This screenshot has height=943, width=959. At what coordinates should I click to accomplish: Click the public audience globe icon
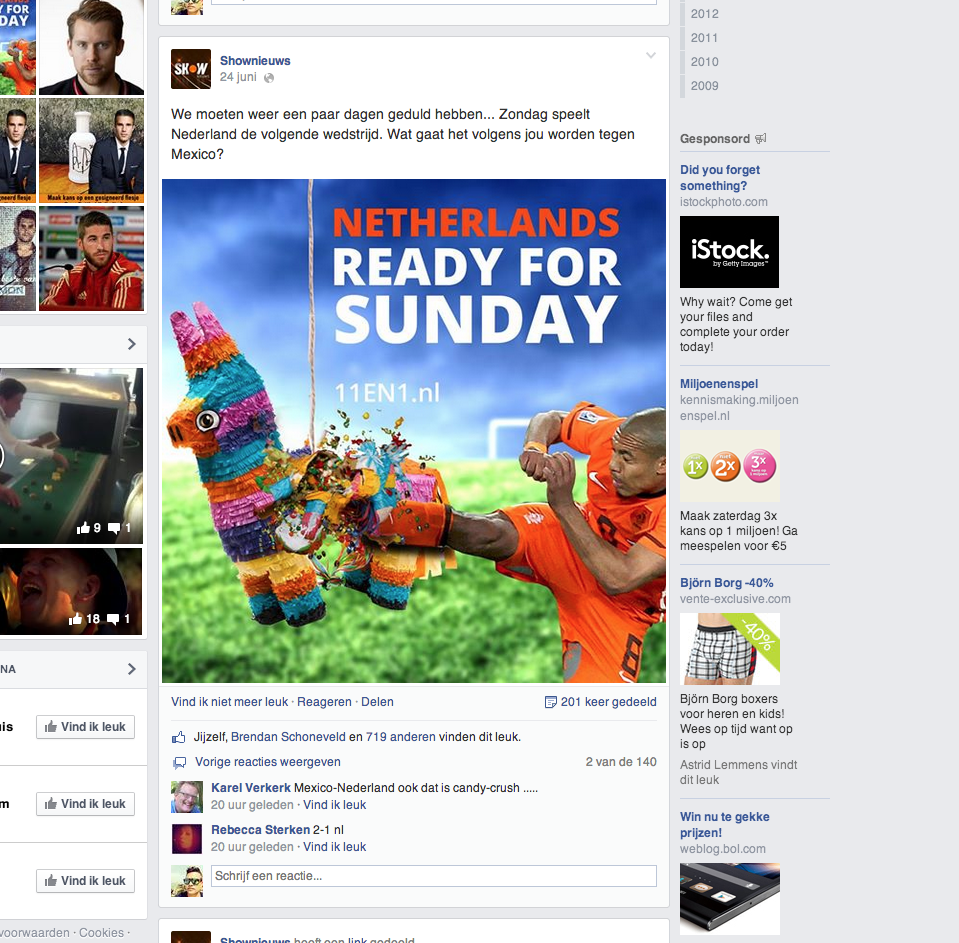click(x=268, y=78)
